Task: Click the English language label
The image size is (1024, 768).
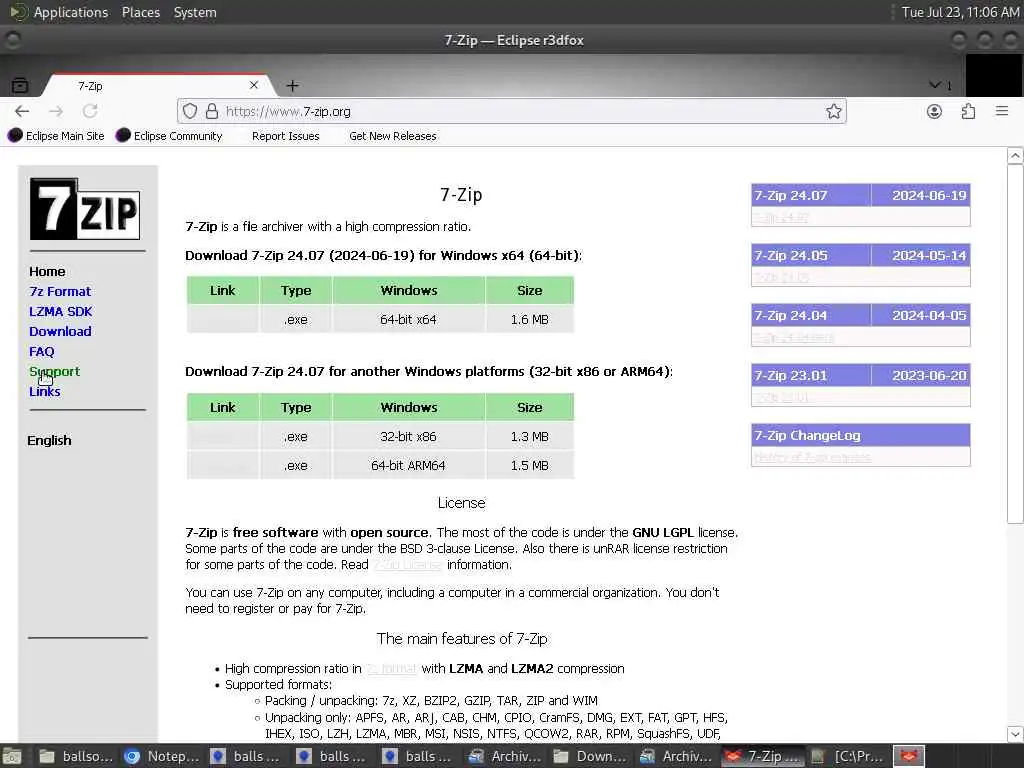Action: pyautogui.click(x=50, y=440)
